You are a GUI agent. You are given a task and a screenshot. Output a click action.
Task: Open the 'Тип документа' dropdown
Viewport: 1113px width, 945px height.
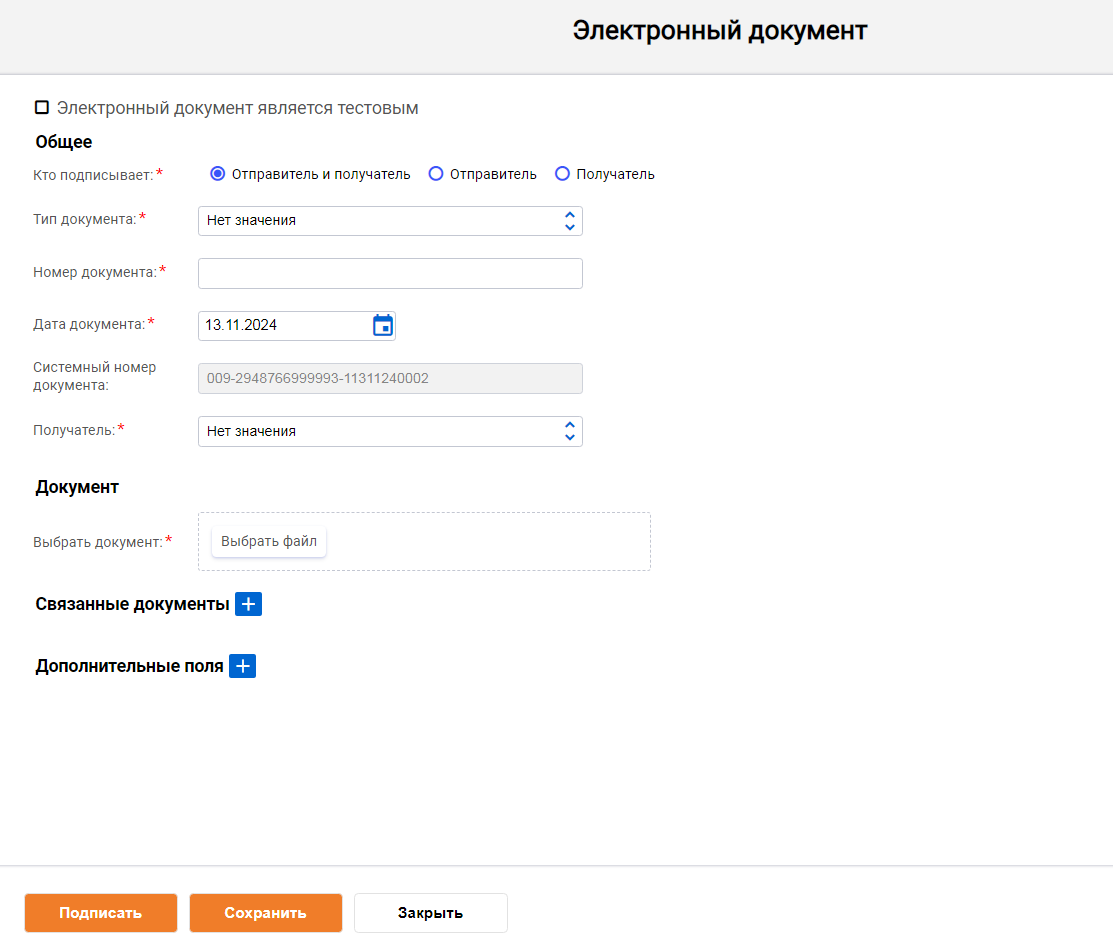(380, 221)
